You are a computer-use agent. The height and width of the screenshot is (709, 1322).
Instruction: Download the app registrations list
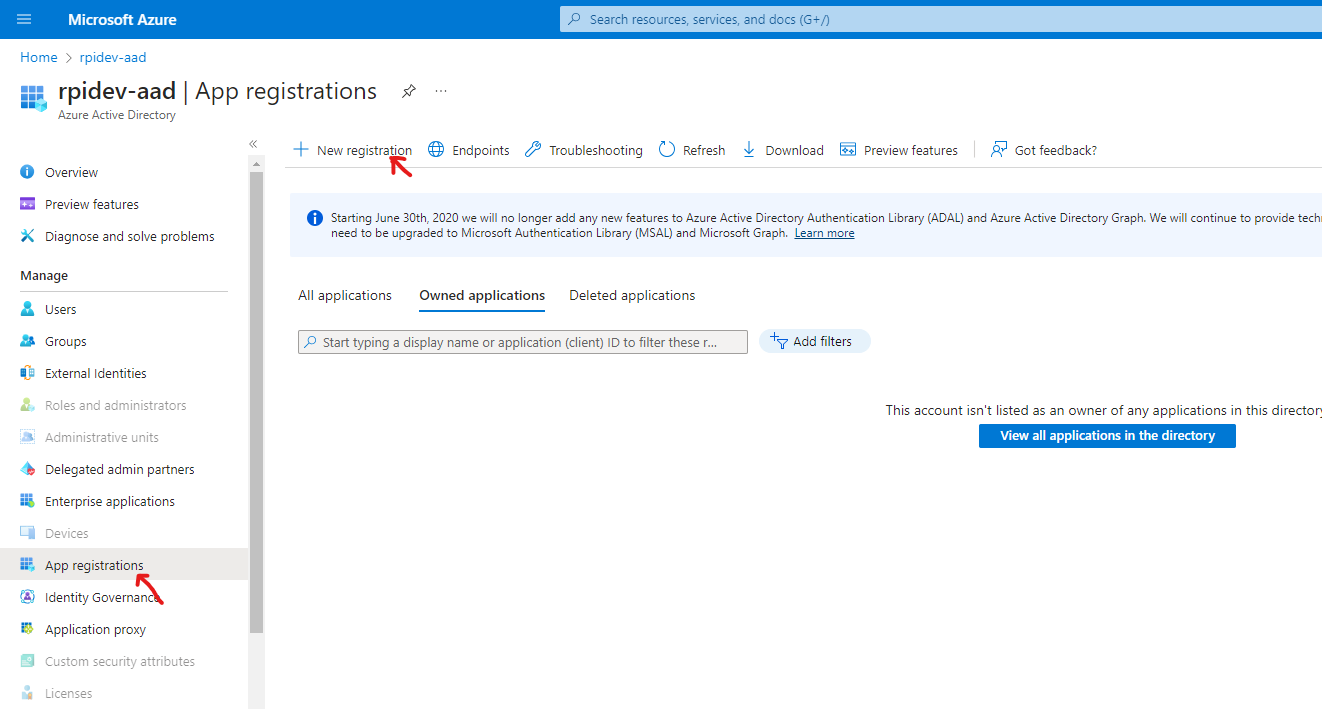pyautogui.click(x=783, y=150)
